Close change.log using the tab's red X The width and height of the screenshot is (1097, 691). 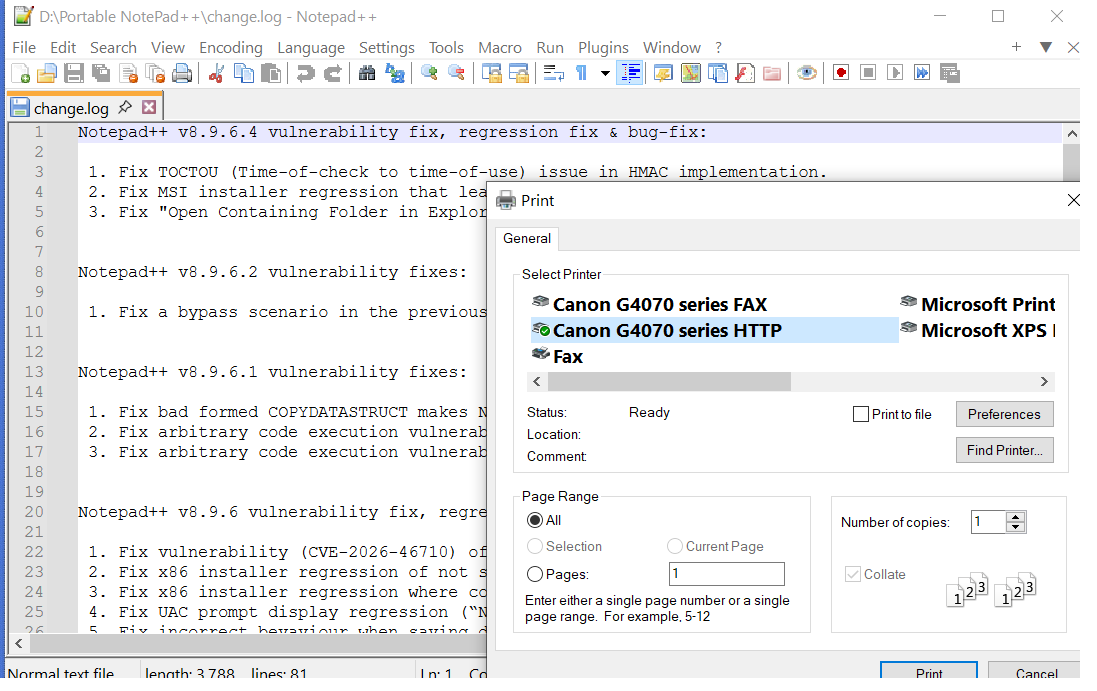tap(148, 107)
